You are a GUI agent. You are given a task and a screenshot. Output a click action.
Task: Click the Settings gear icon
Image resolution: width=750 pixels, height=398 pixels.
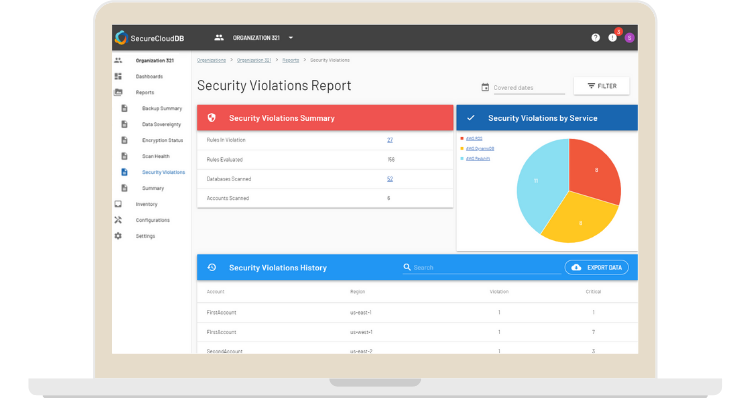(x=118, y=236)
